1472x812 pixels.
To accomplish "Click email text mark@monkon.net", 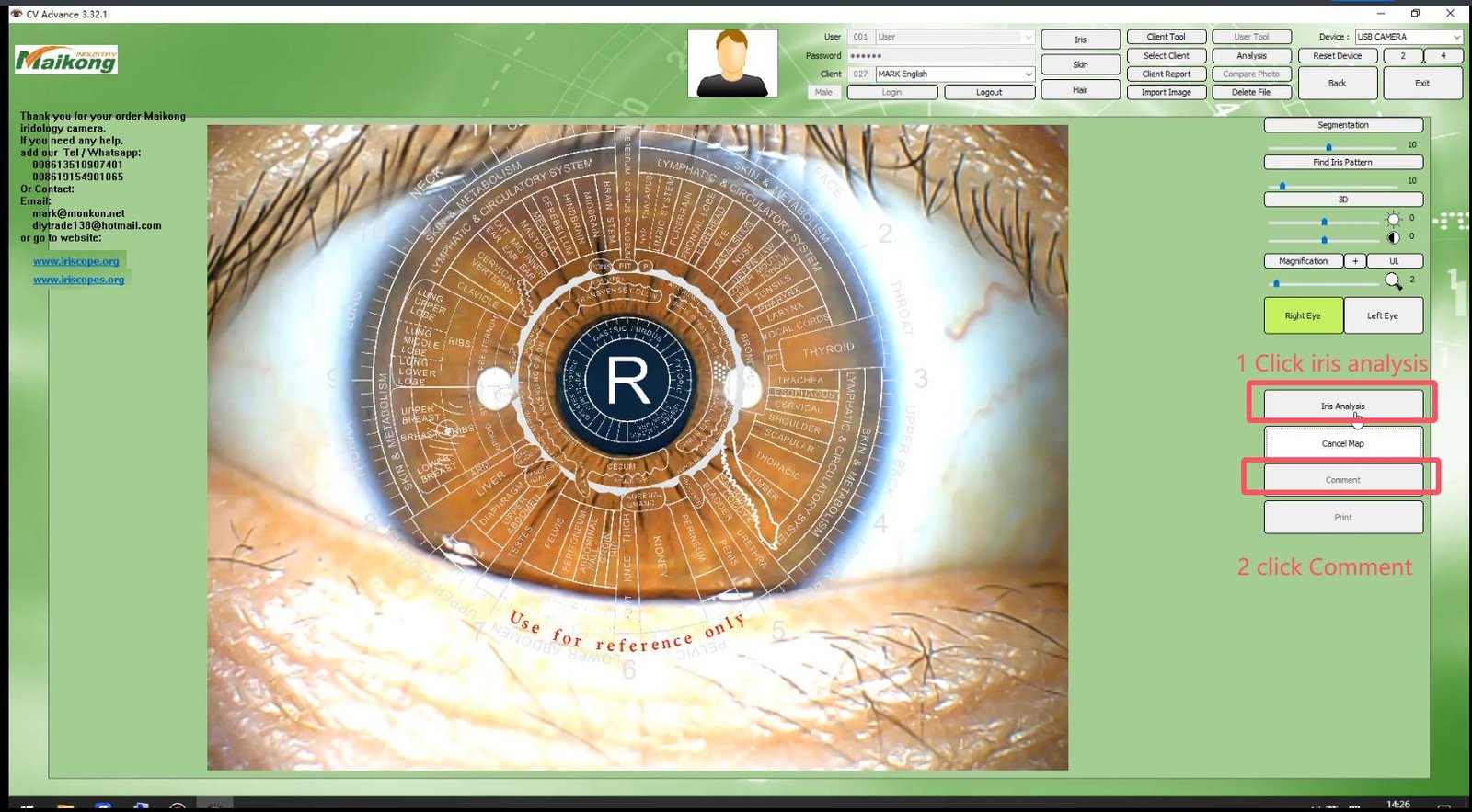I will pos(78,213).
